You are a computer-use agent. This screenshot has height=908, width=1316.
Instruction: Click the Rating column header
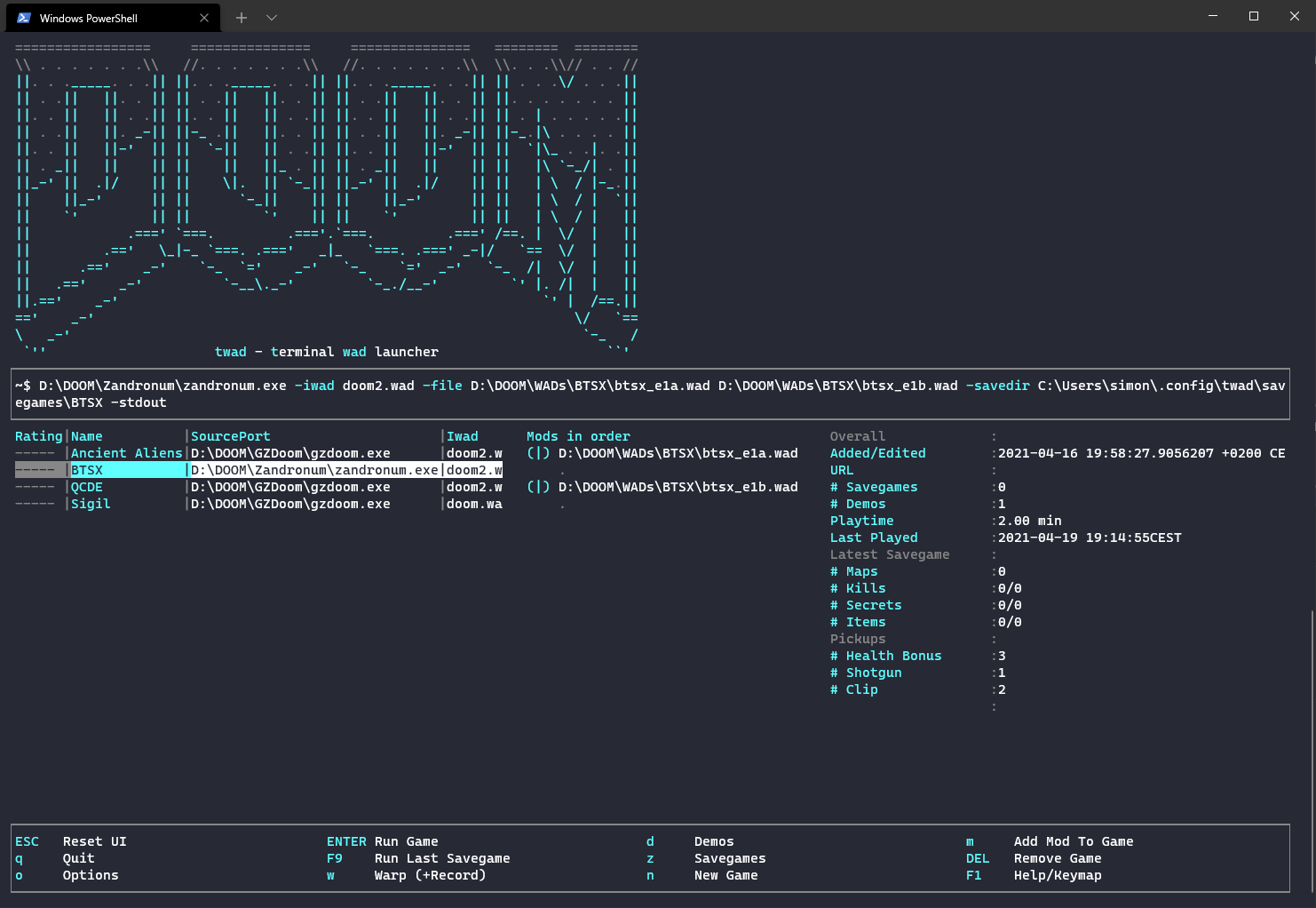[39, 436]
